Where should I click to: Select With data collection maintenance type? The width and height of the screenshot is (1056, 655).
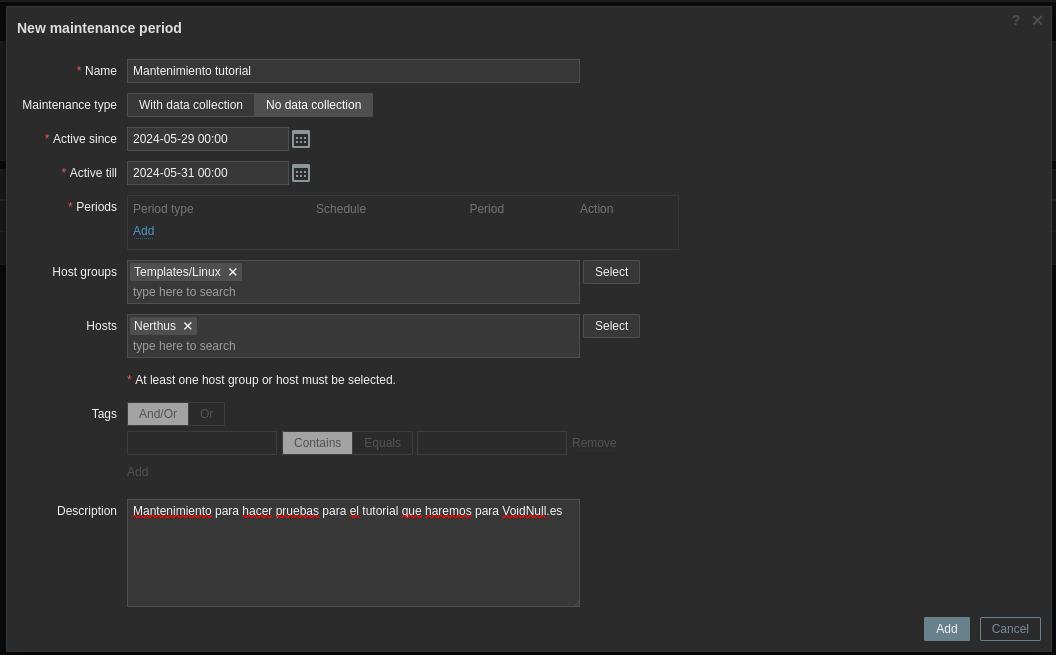pos(190,105)
